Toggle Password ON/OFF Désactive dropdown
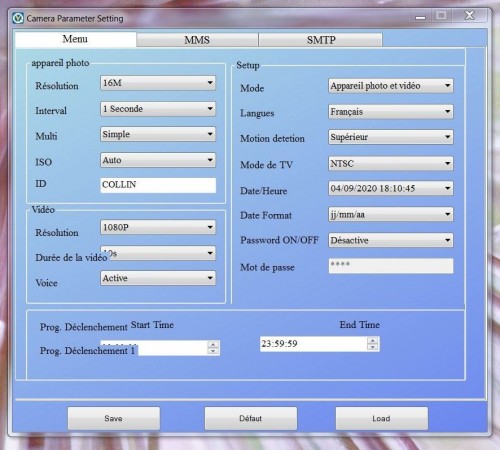Viewport: 500px width, 450px height. point(391,240)
